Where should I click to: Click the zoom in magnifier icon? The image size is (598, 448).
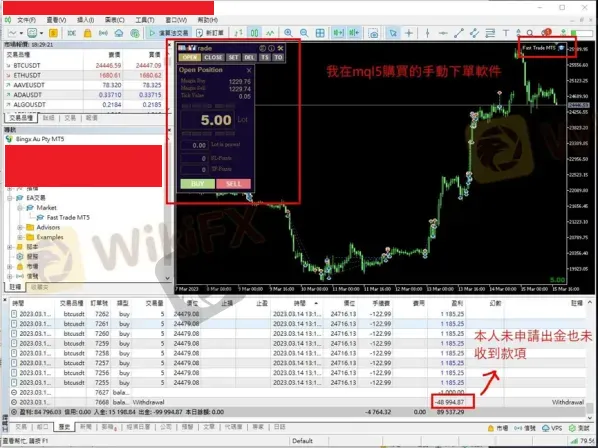click(x=288, y=33)
